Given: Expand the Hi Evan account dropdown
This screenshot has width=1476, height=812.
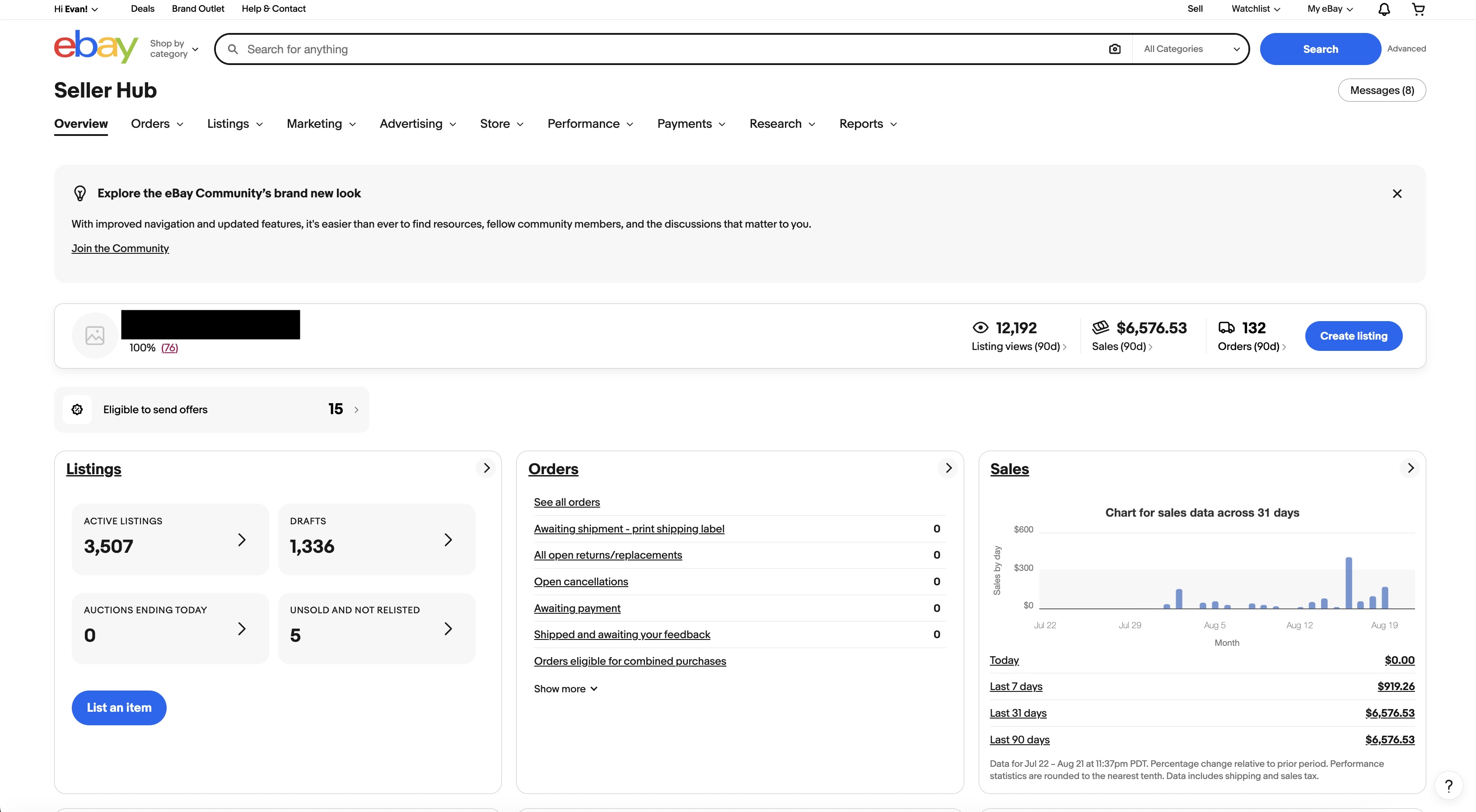Looking at the screenshot, I should (x=75, y=9).
